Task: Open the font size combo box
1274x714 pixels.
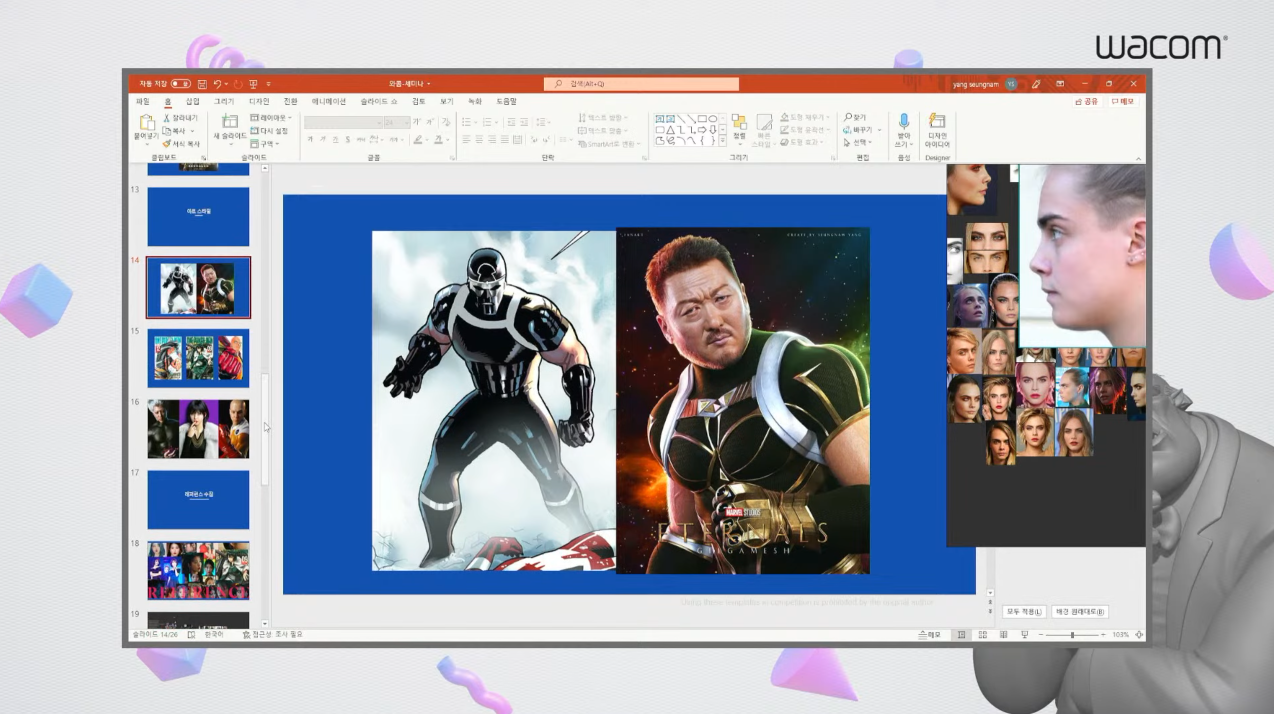Action: (x=397, y=123)
